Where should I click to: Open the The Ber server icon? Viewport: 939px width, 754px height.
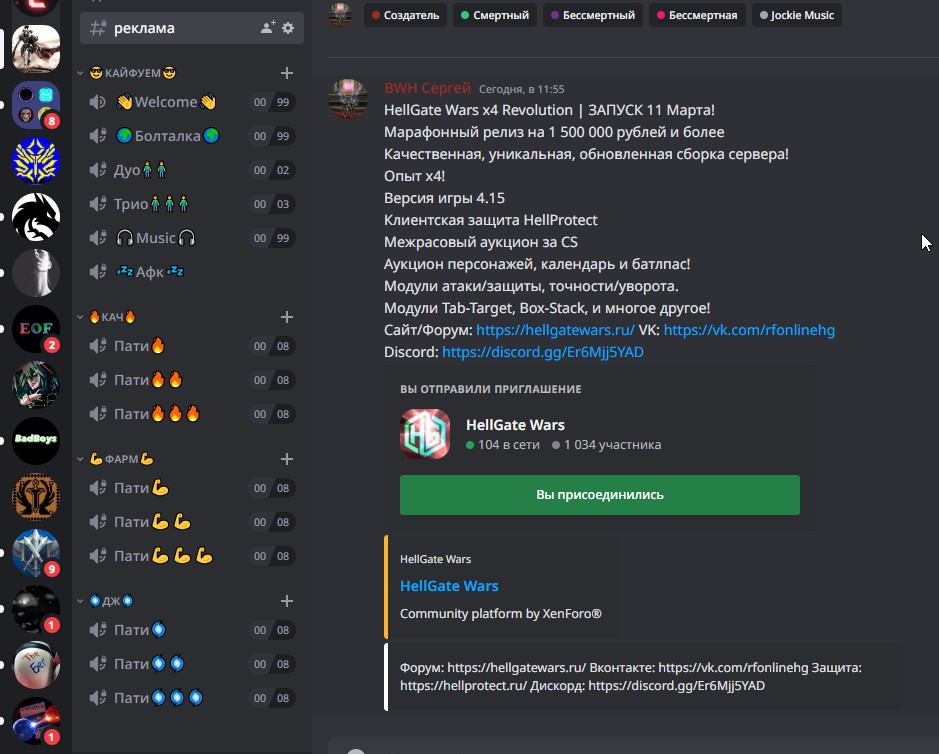[x=36, y=665]
